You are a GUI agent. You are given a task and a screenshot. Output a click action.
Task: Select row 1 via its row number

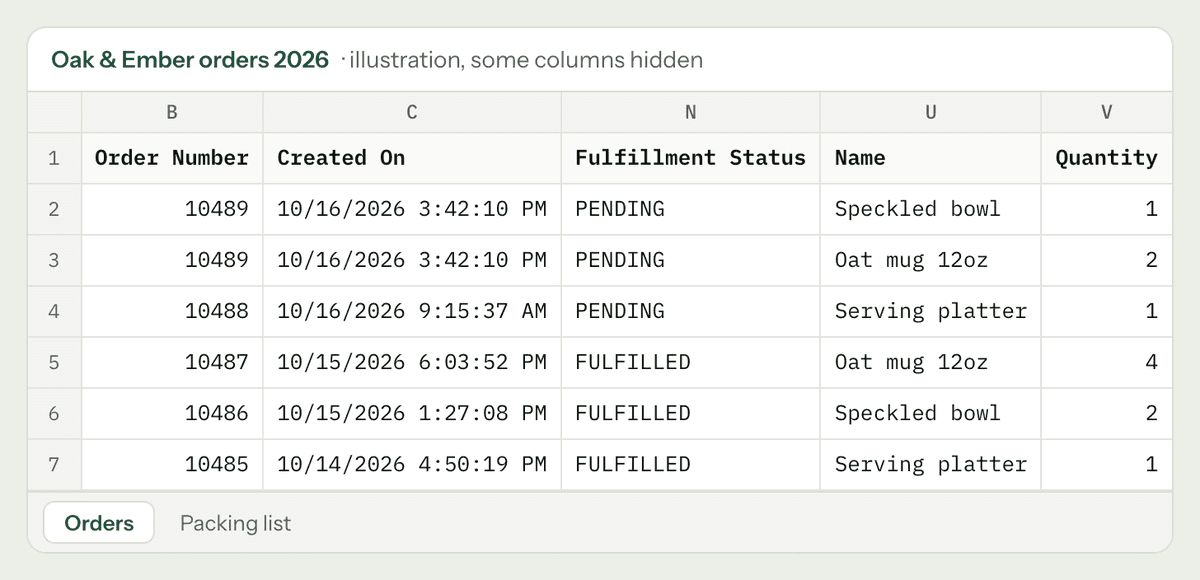click(x=54, y=158)
